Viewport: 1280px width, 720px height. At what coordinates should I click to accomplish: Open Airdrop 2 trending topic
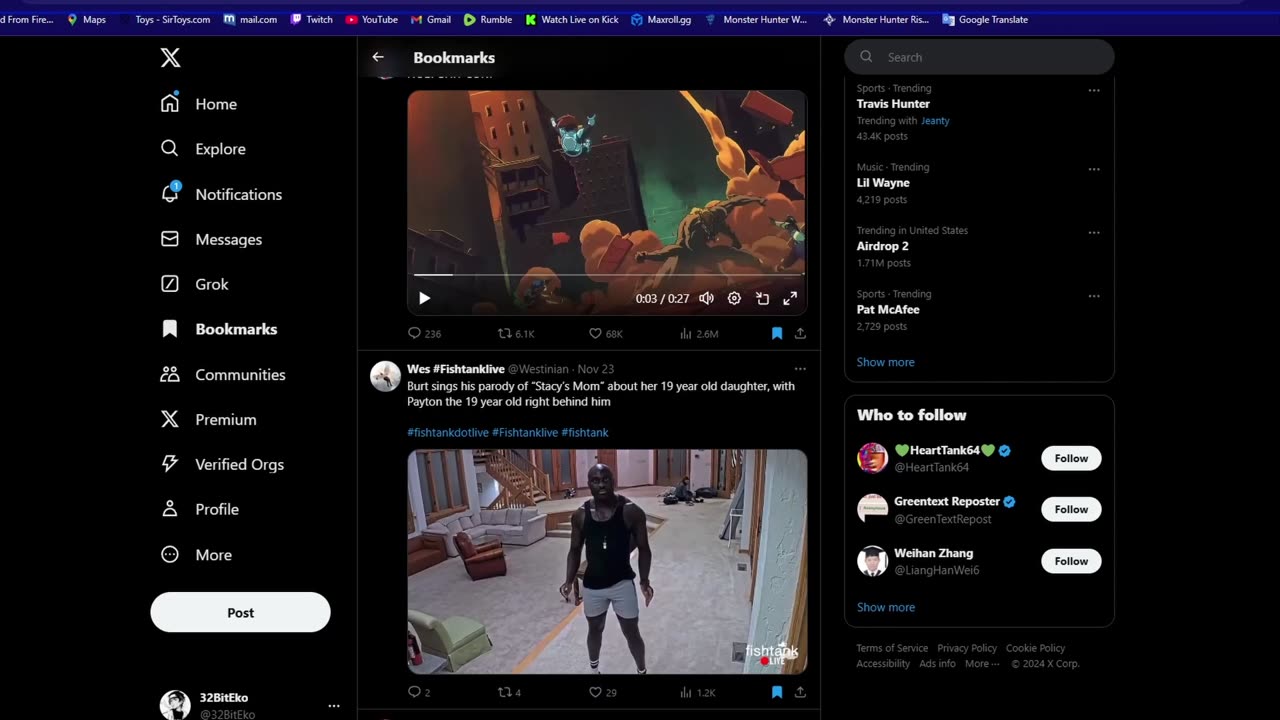pyautogui.click(x=882, y=246)
